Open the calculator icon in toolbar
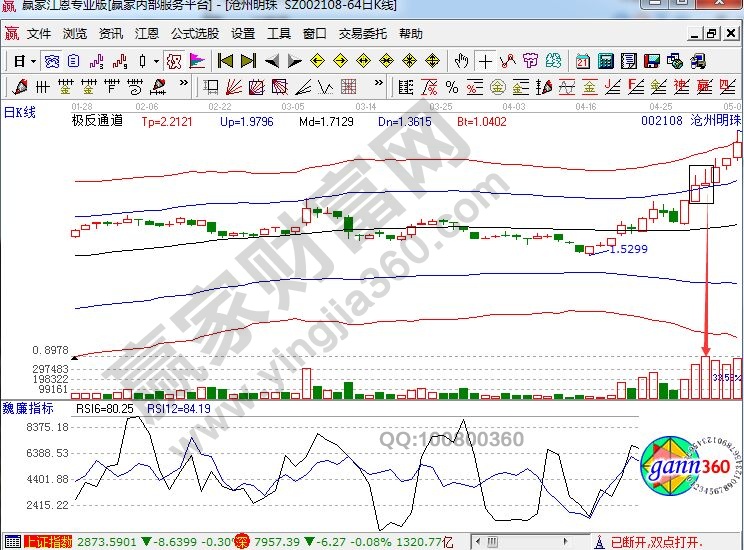The image size is (744, 550). pos(604,61)
